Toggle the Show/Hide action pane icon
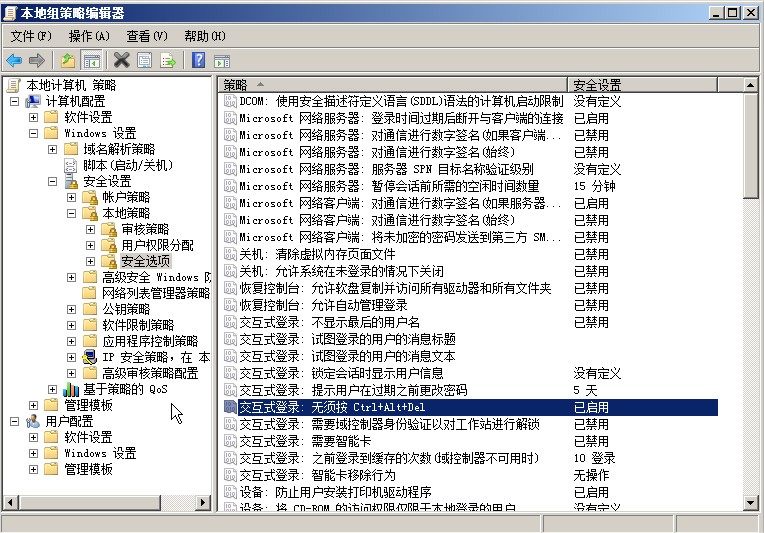Viewport: 764px width, 533px height. click(221, 60)
